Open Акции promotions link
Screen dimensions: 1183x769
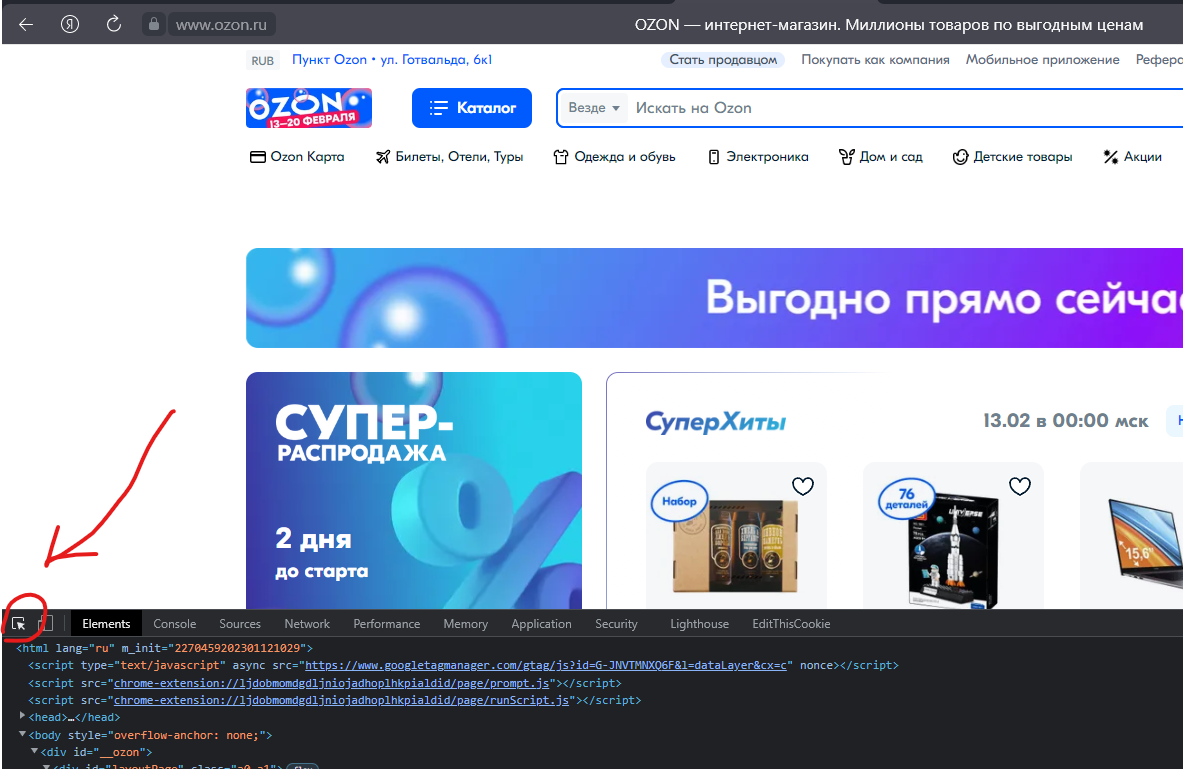(1132, 157)
